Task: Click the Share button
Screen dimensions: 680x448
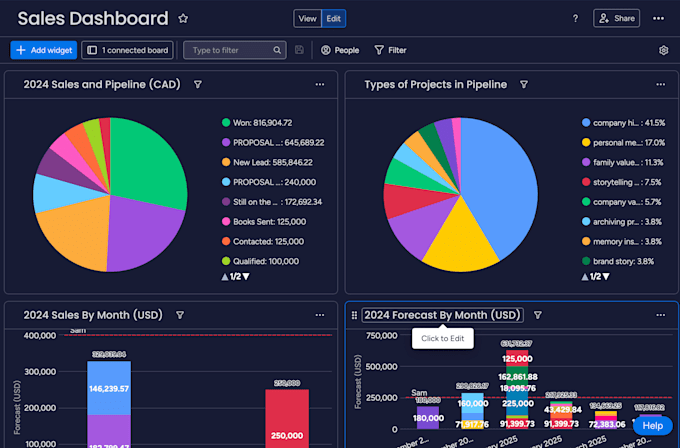Action: [x=616, y=19]
